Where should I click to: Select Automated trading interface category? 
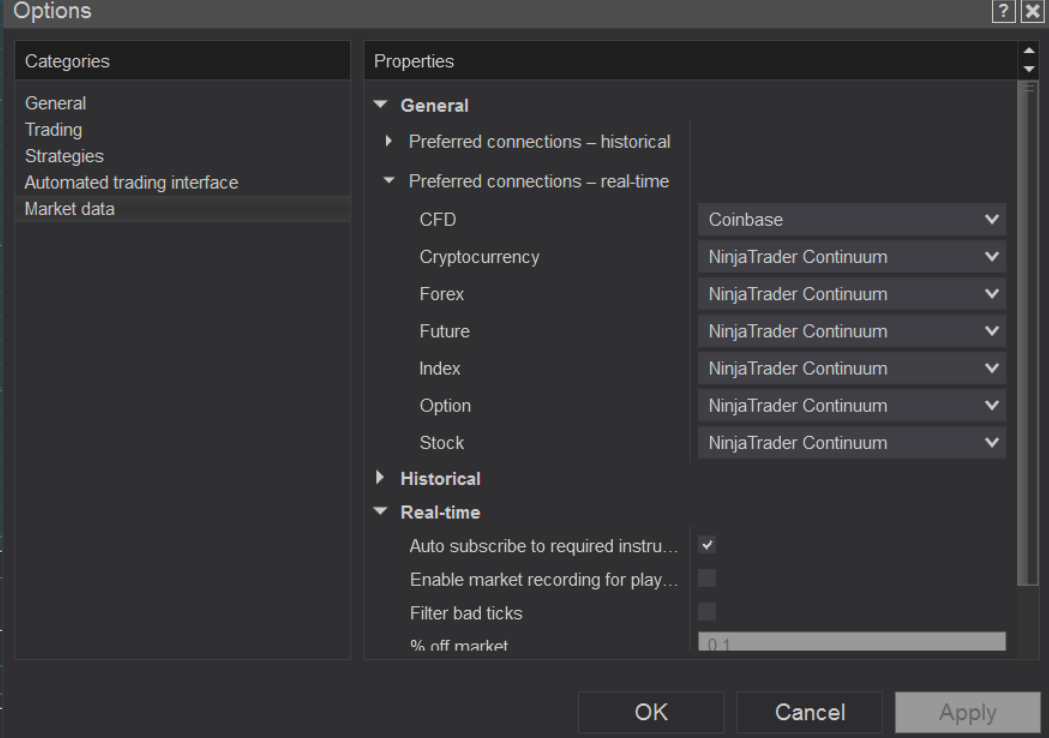[131, 183]
